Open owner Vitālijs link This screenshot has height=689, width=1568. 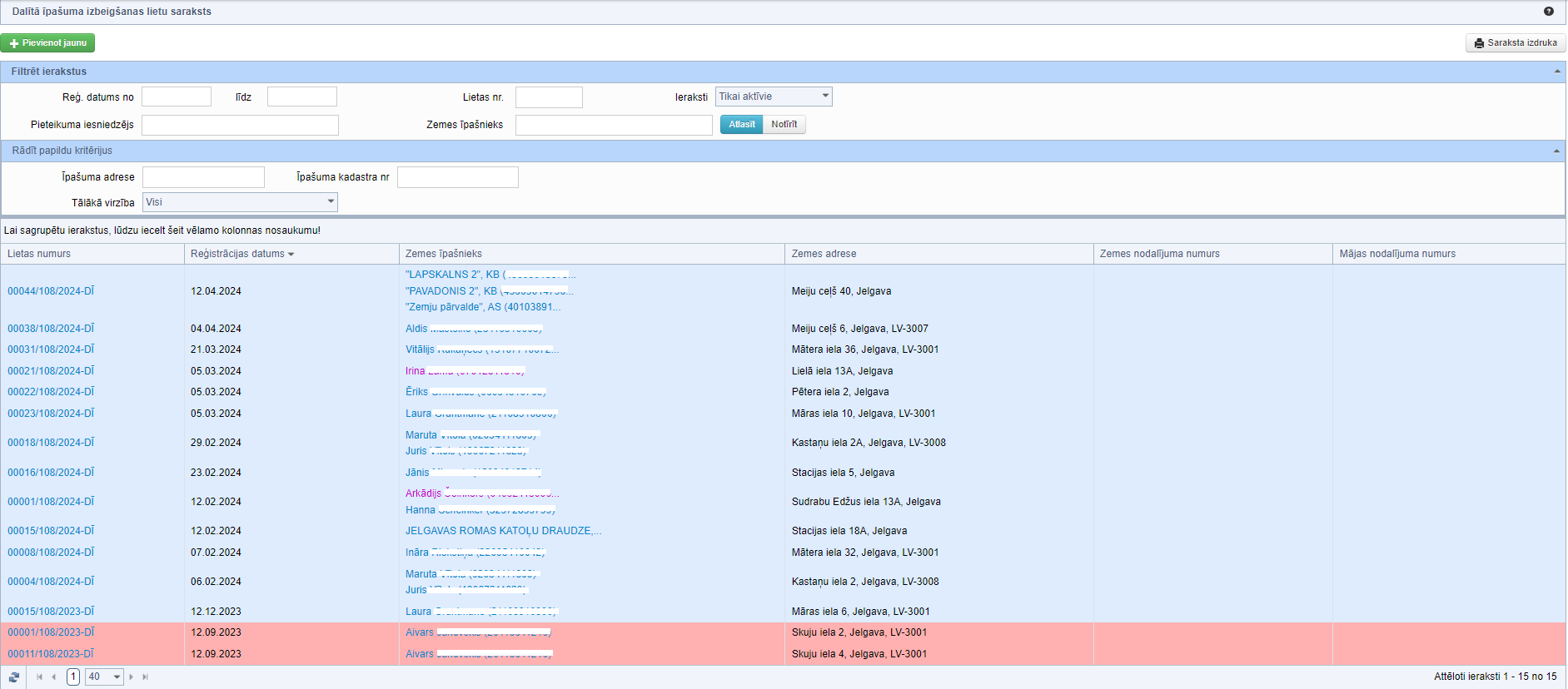pyautogui.click(x=482, y=349)
